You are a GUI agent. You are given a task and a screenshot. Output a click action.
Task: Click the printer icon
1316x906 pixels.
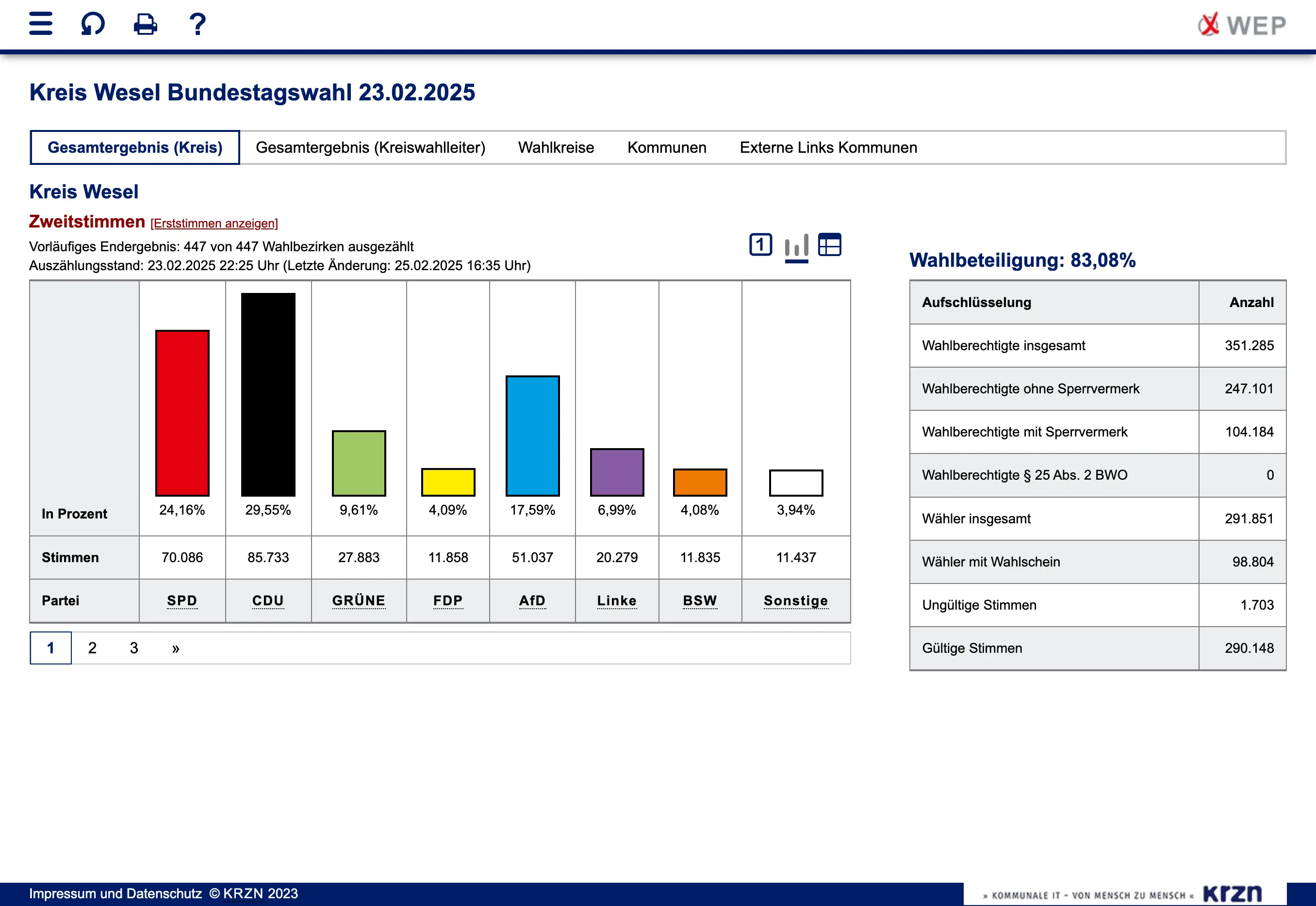146,24
